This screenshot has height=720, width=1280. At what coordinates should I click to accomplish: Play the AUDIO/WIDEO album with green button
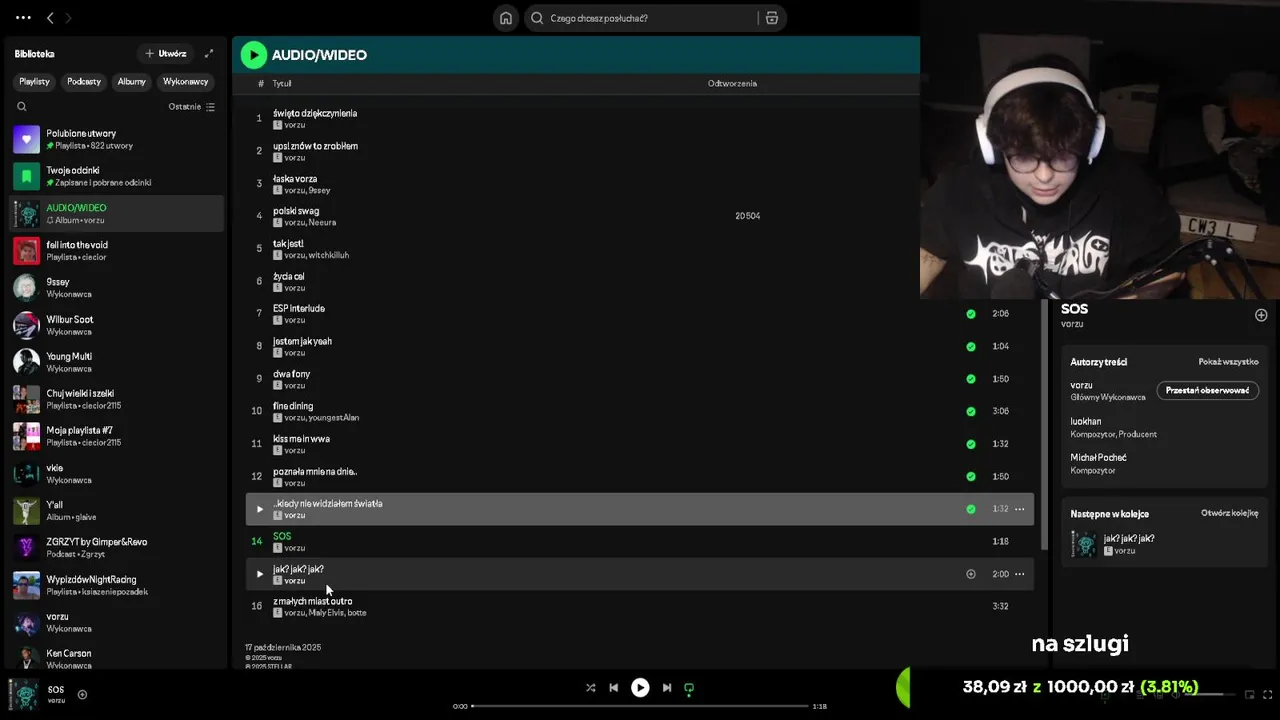[254, 55]
